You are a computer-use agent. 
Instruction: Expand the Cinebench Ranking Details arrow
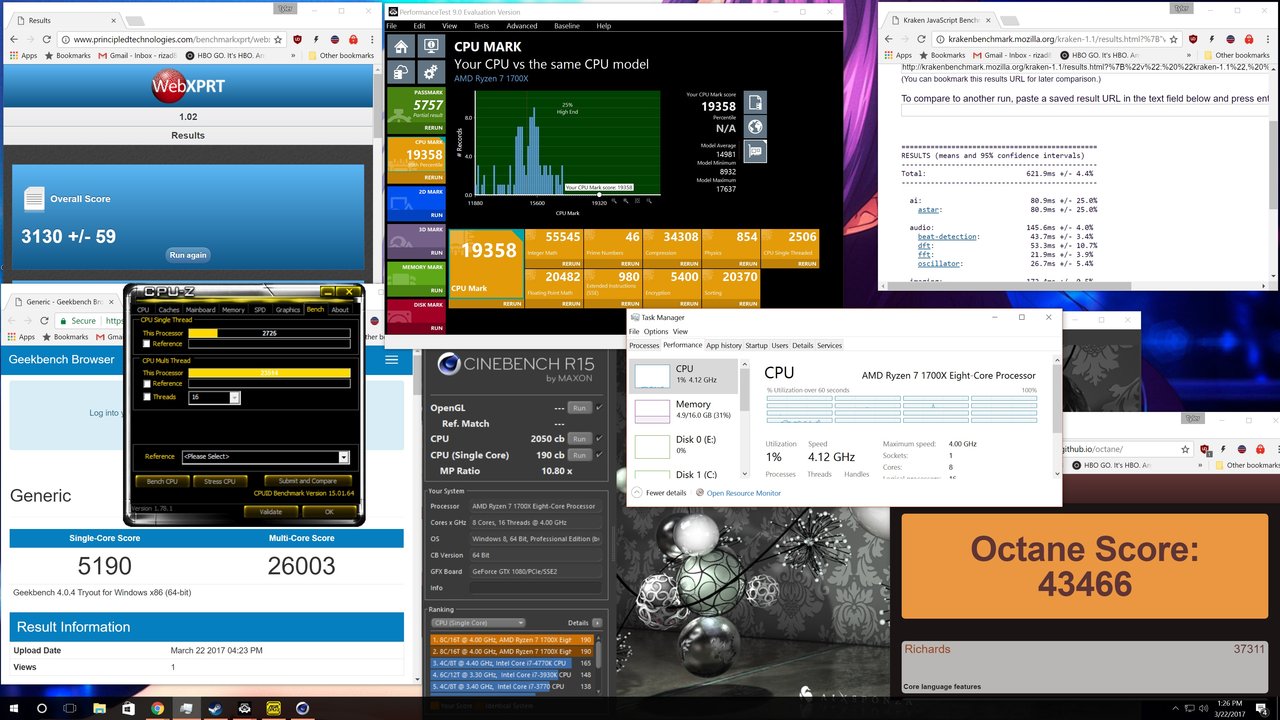coord(597,622)
